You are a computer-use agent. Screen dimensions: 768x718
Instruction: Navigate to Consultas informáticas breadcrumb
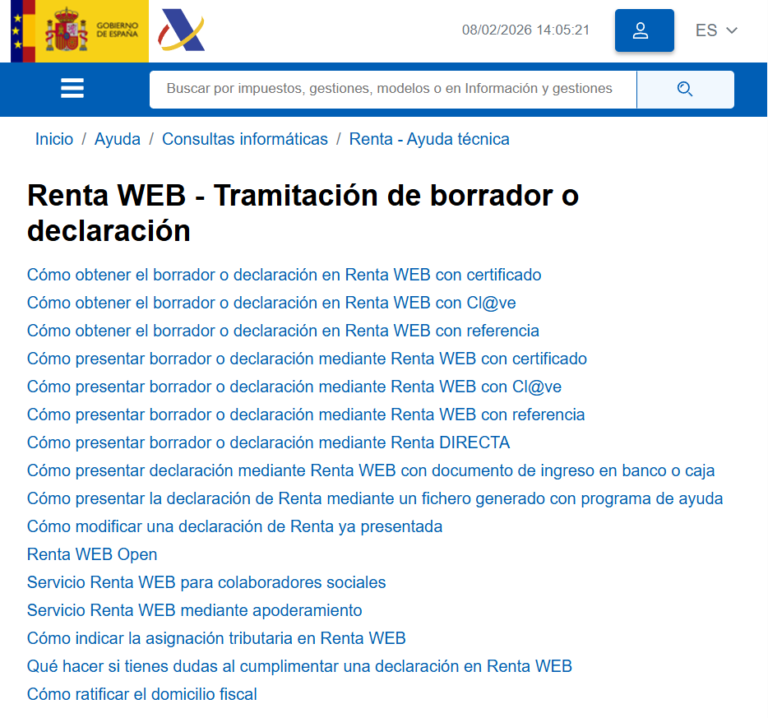click(x=244, y=139)
